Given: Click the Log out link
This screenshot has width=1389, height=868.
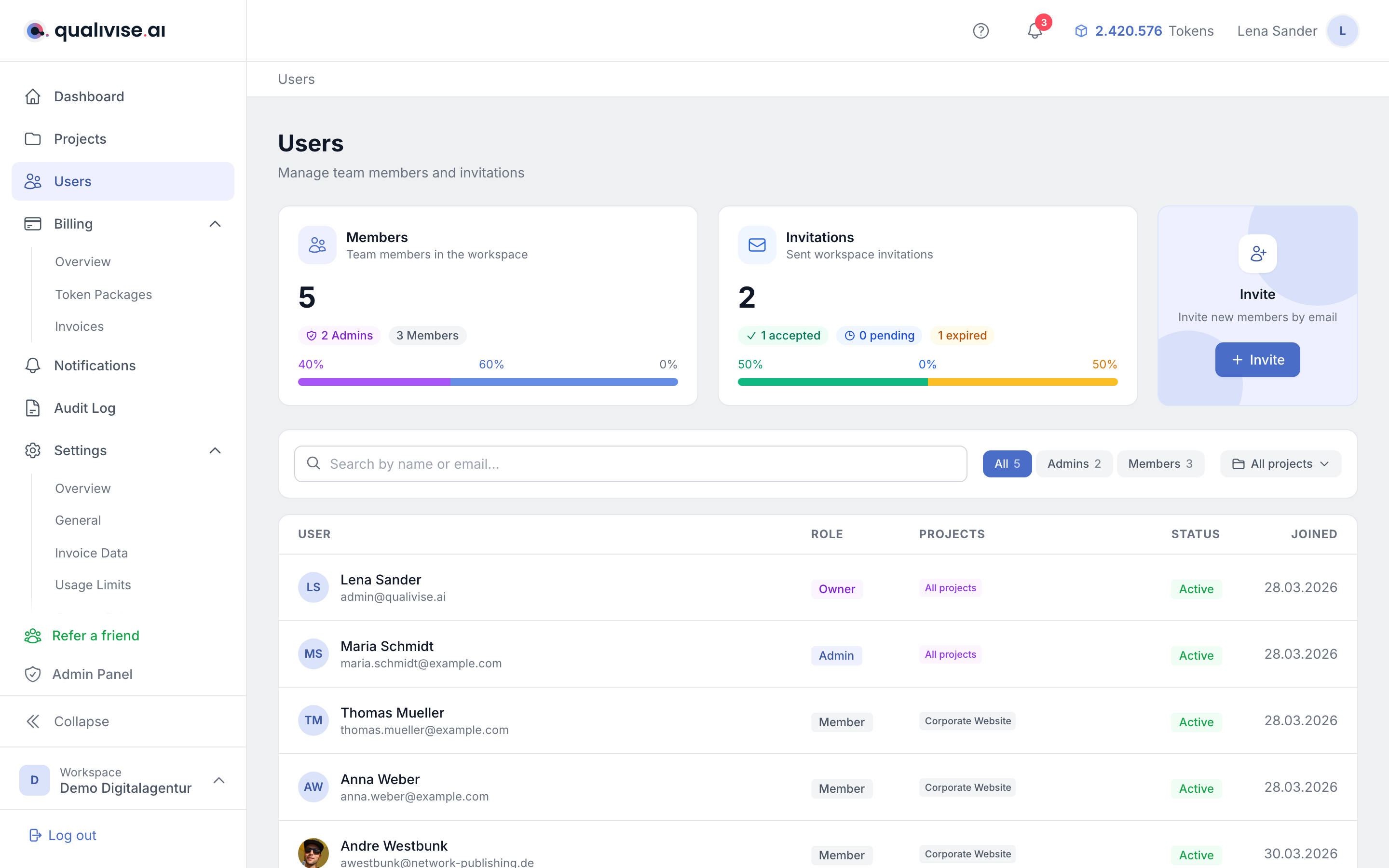Looking at the screenshot, I should click(x=63, y=835).
